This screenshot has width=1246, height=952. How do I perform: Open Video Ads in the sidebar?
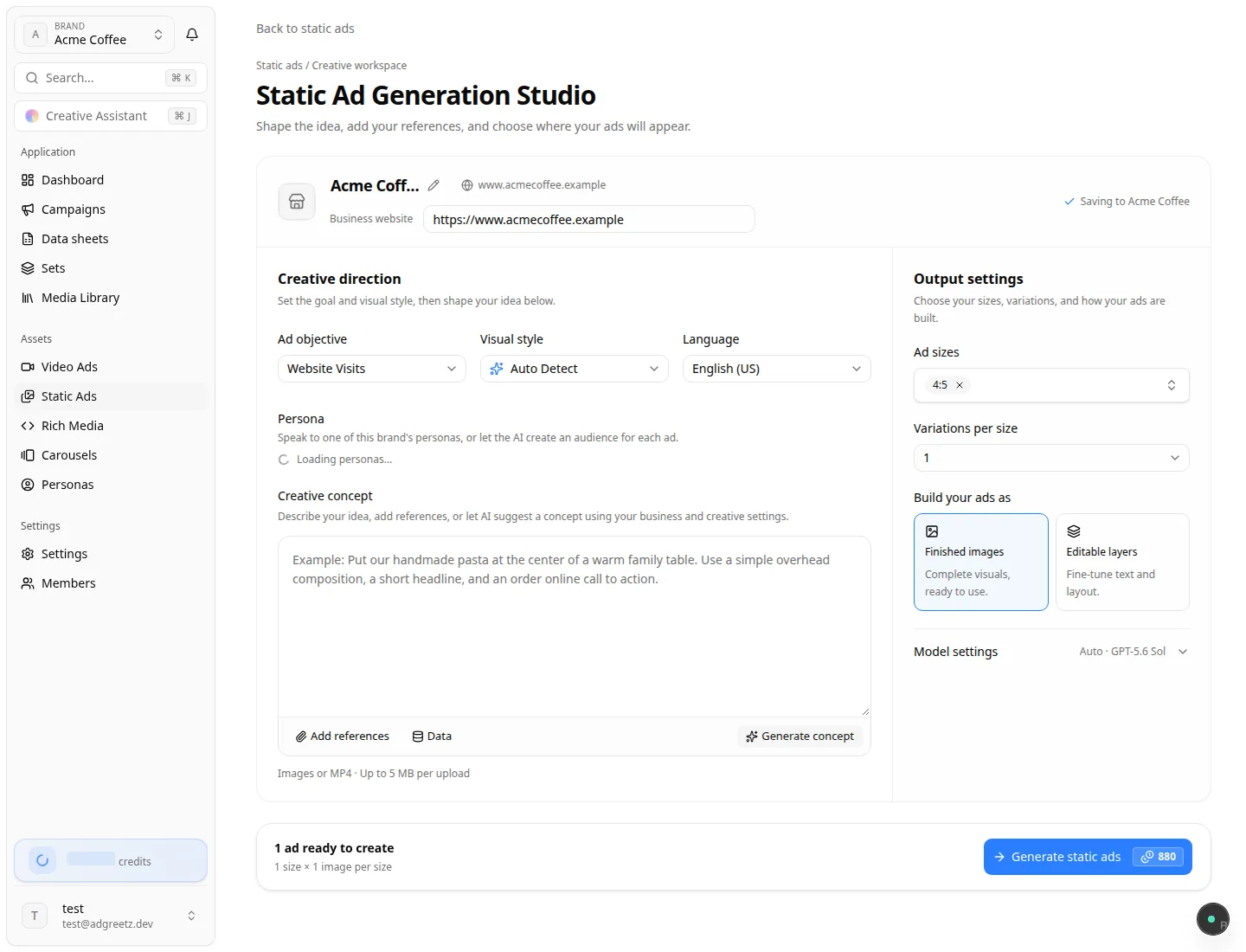click(x=111, y=367)
